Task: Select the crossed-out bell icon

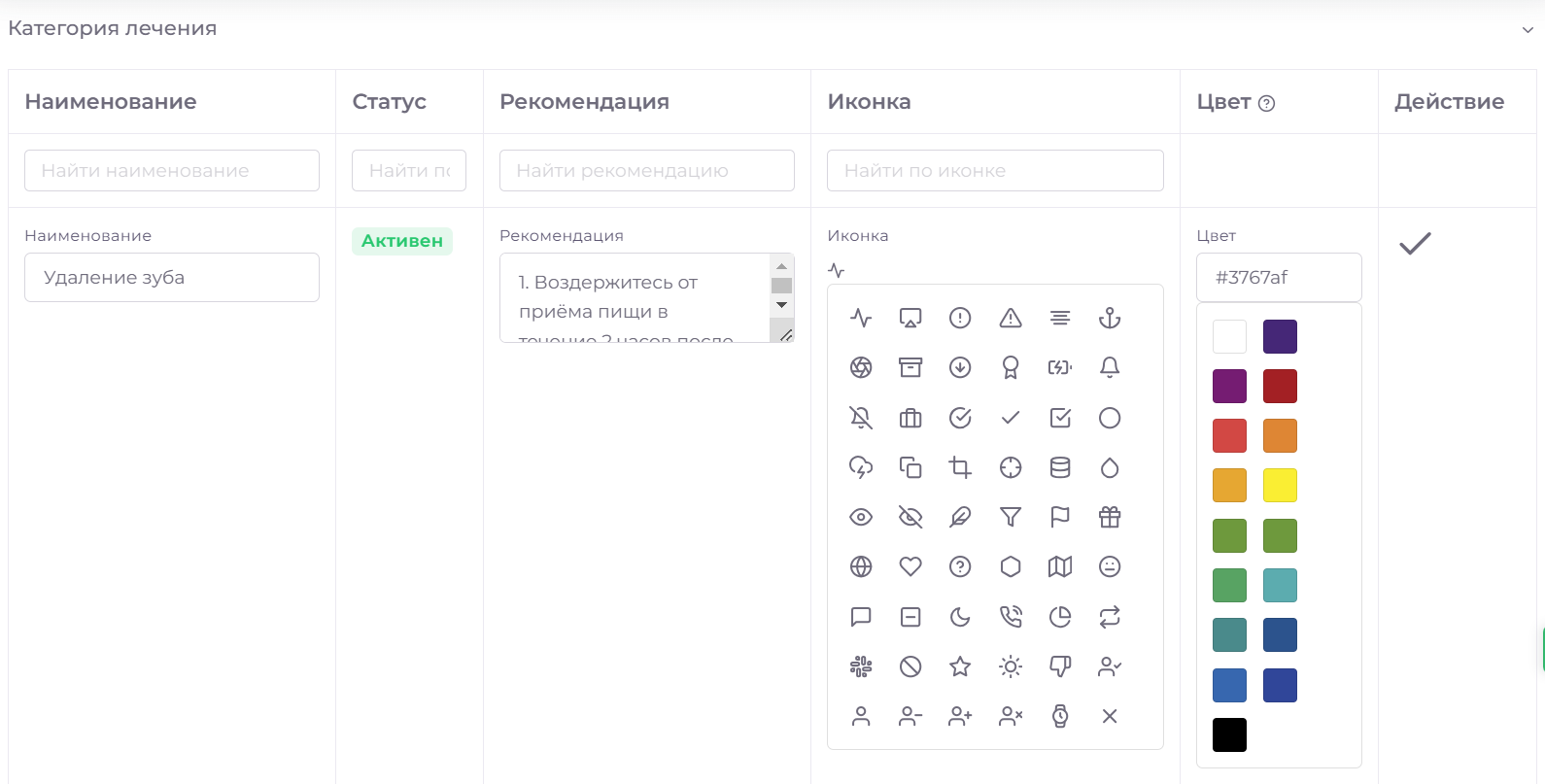Action: [861, 418]
